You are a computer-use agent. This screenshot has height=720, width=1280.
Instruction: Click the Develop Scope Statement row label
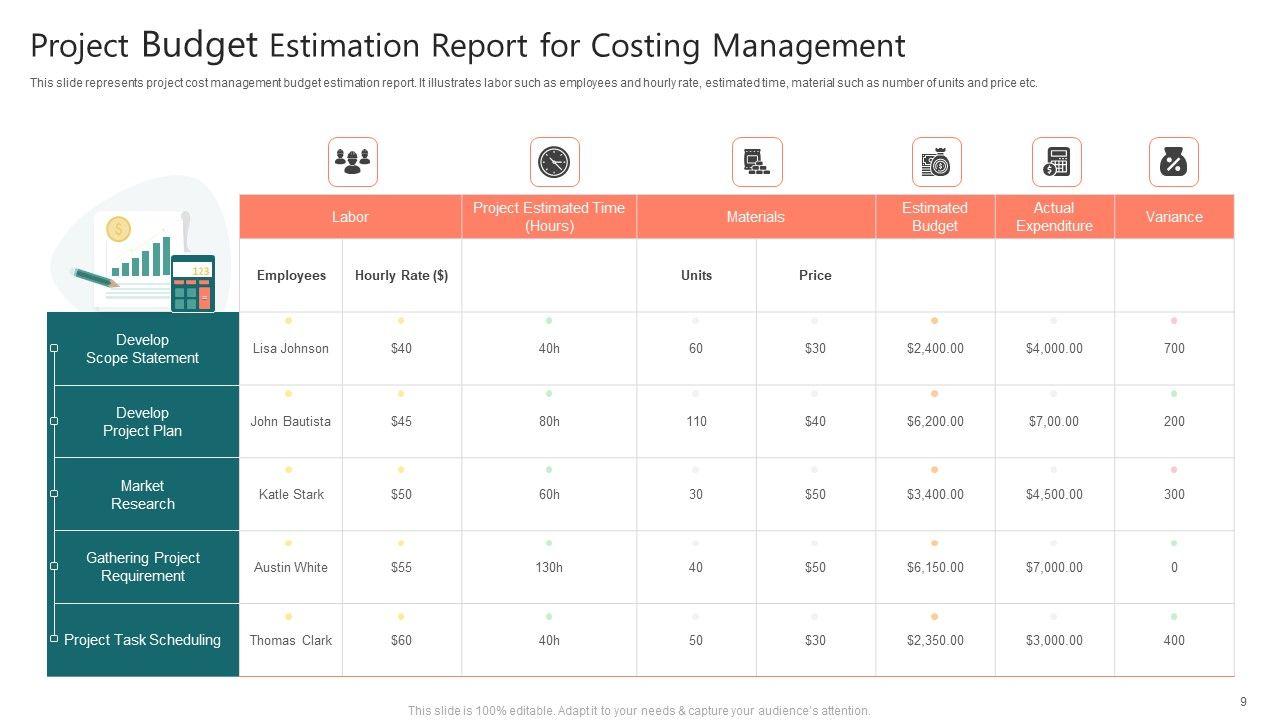click(x=143, y=349)
